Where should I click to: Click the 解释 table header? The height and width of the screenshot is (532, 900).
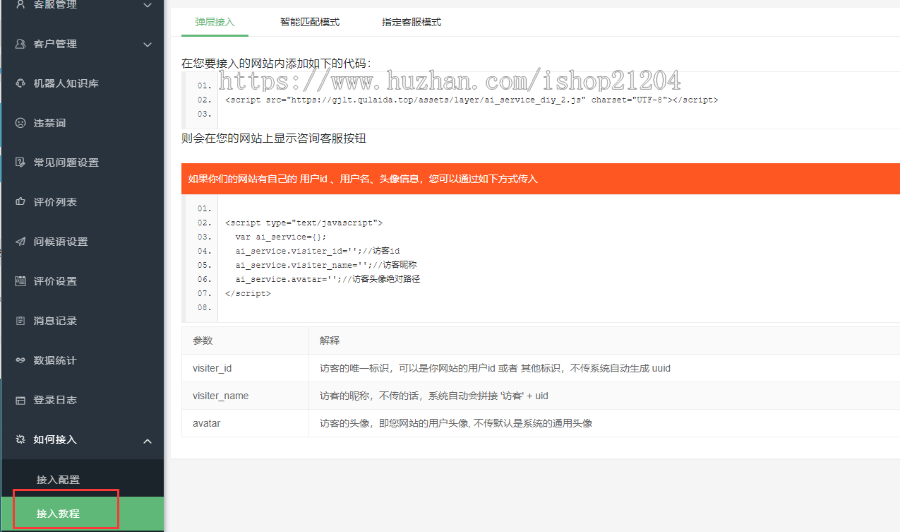(x=329, y=340)
